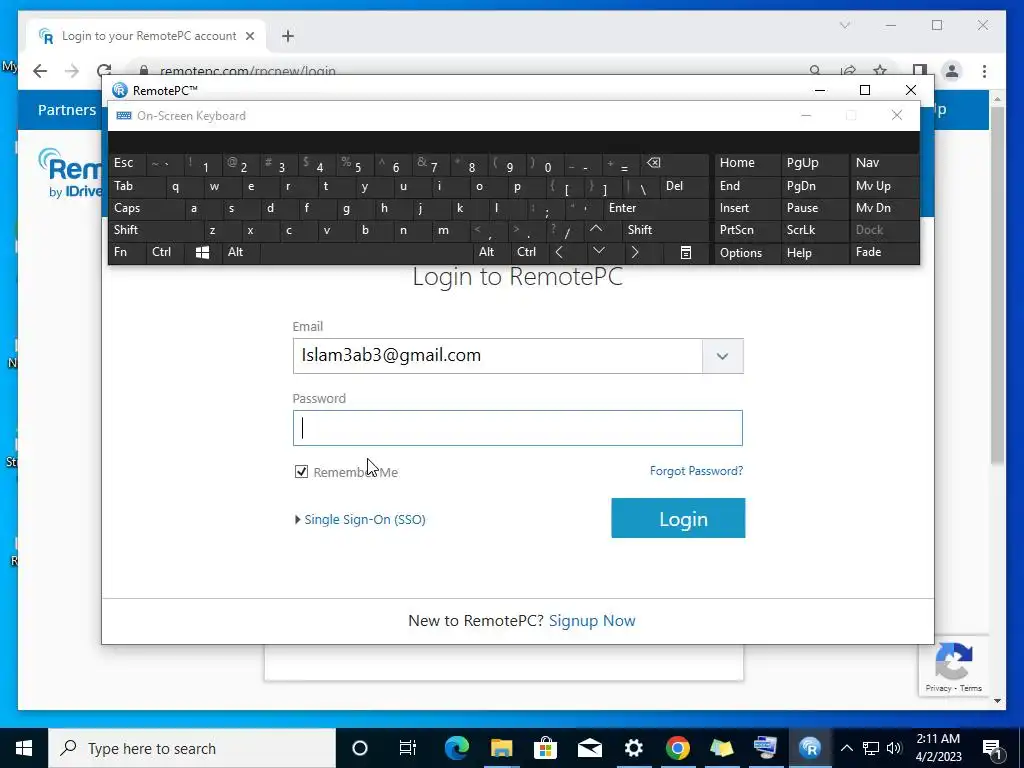
Task: Click the Forgot Password? link
Action: point(696,471)
